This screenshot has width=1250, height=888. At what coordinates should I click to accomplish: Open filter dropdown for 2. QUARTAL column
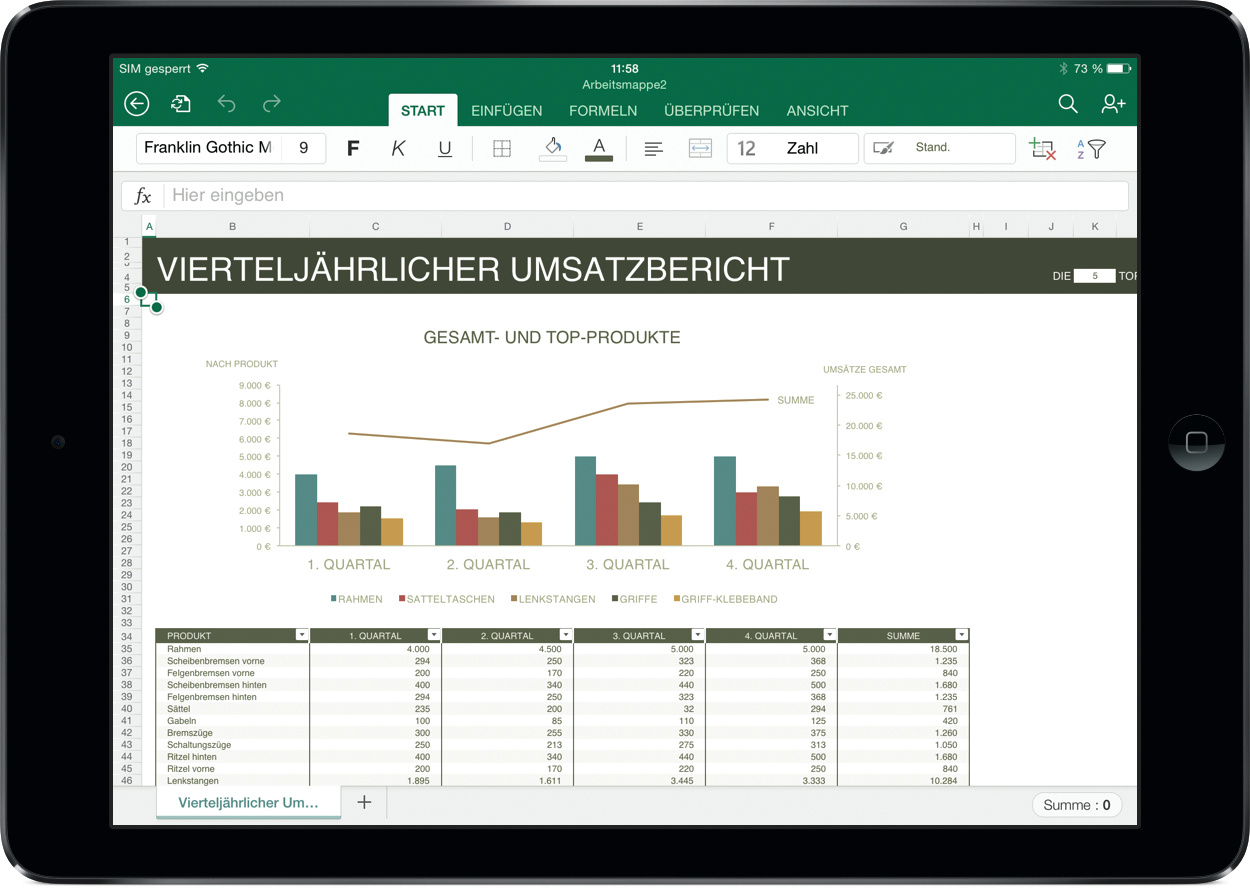pyautogui.click(x=565, y=635)
